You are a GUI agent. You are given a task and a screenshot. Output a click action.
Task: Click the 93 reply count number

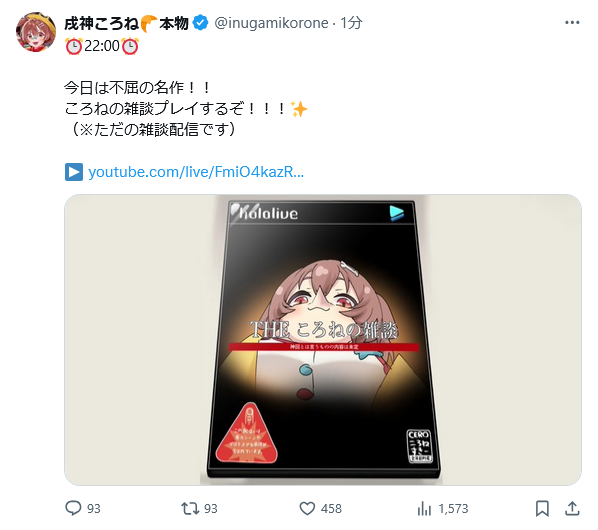(x=94, y=509)
